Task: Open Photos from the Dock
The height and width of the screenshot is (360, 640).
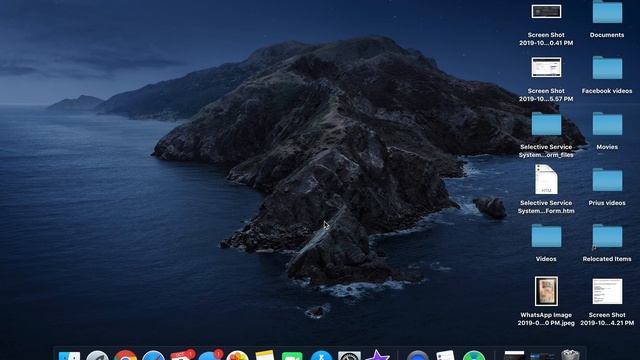Action: (x=237, y=356)
